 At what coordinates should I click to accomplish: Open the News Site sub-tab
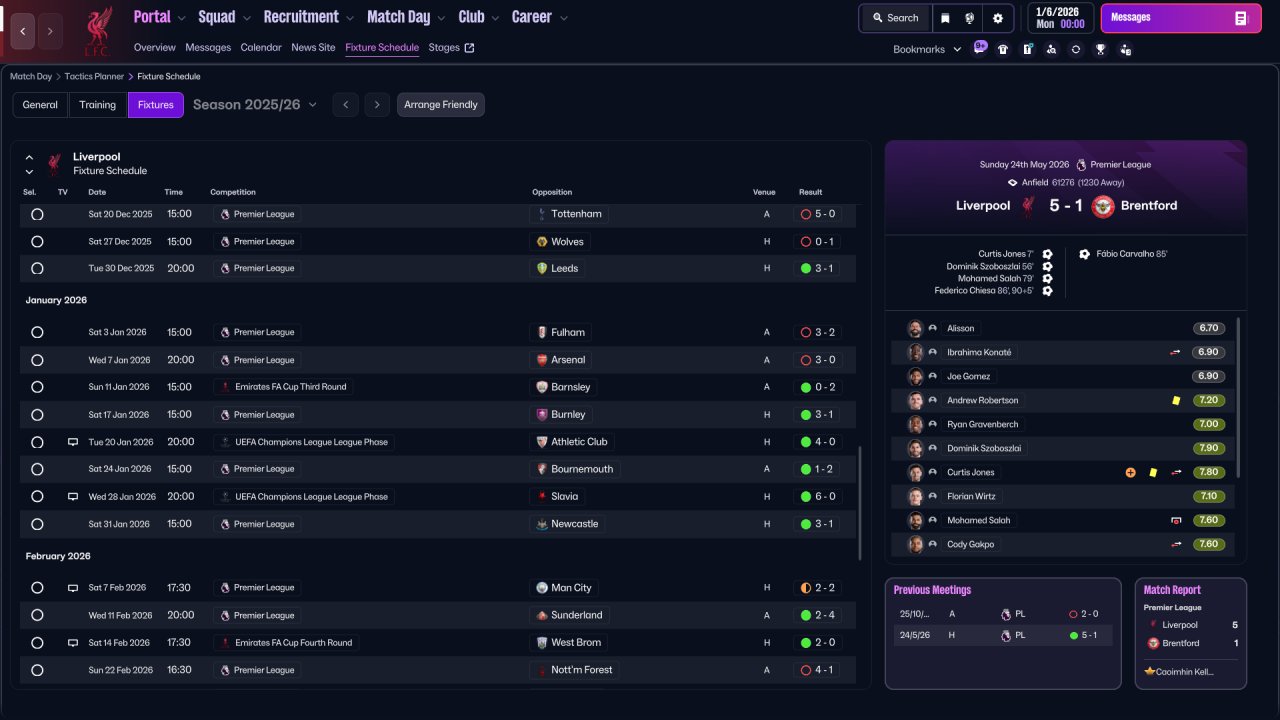click(313, 47)
